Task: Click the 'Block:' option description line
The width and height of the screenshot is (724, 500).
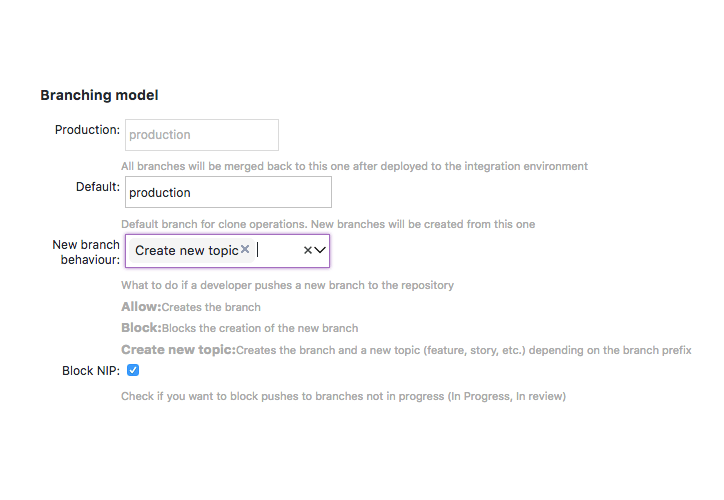Action: click(240, 328)
